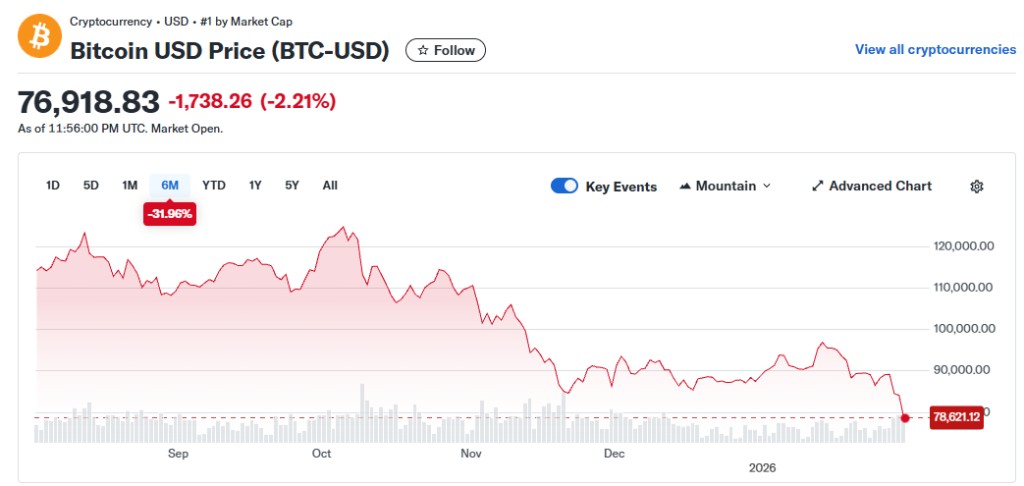Select the 5D time range
Screen dimensions: 1024x486
click(x=91, y=185)
